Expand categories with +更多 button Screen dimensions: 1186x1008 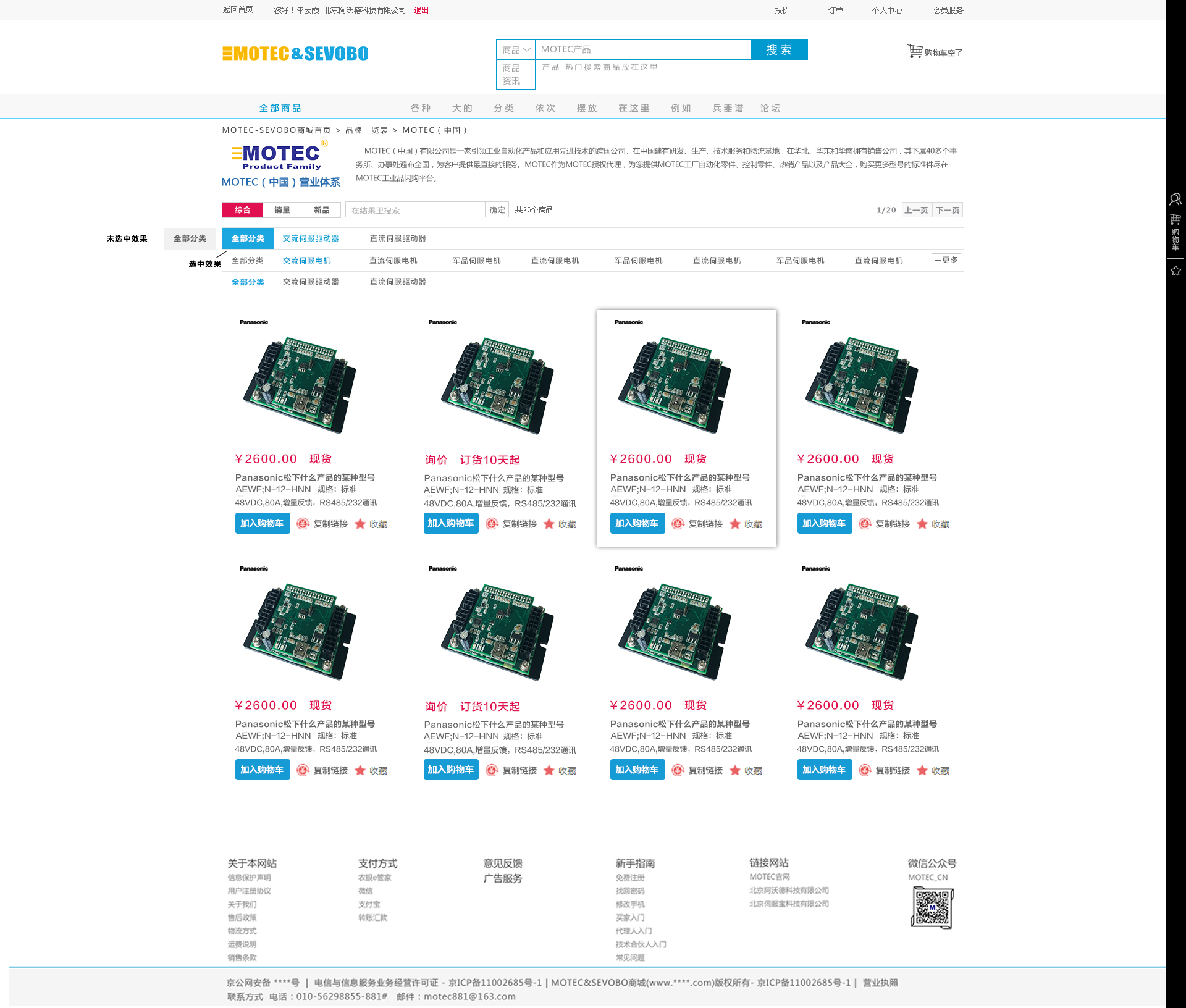(946, 260)
